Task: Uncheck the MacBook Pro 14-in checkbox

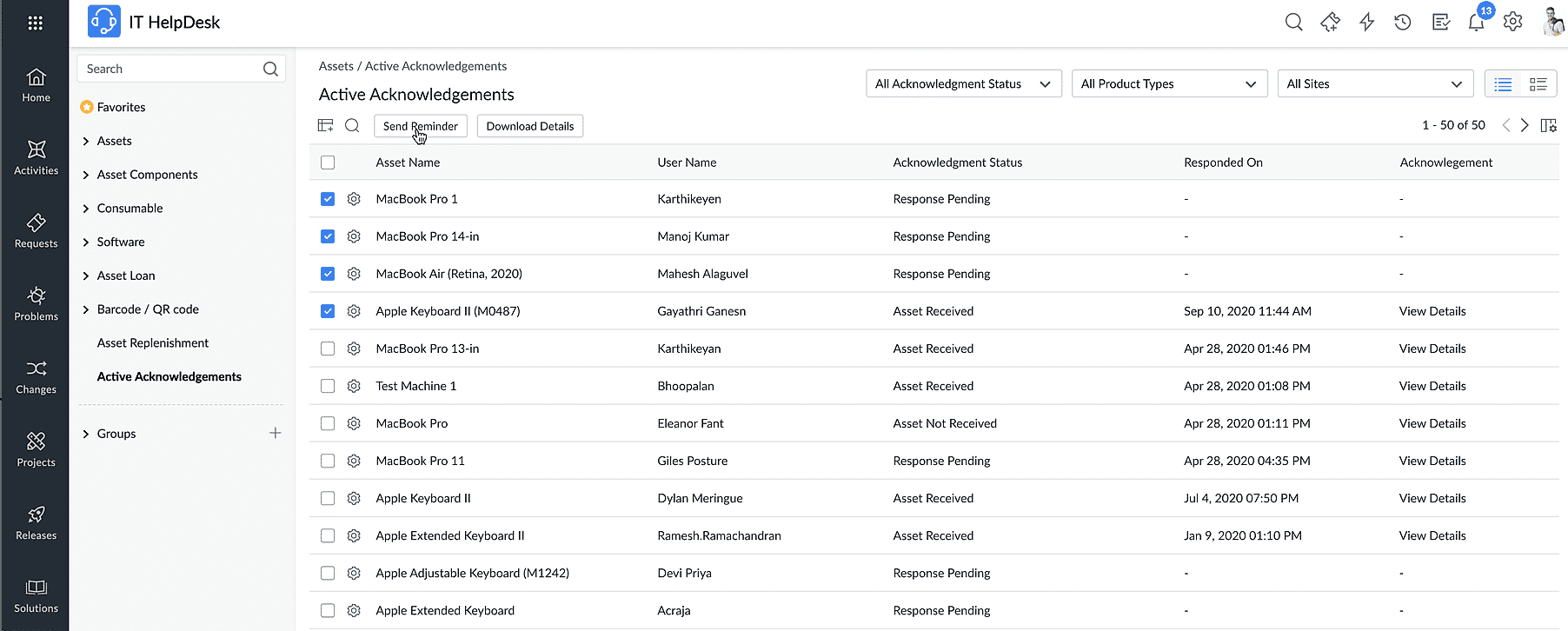Action: coord(328,236)
